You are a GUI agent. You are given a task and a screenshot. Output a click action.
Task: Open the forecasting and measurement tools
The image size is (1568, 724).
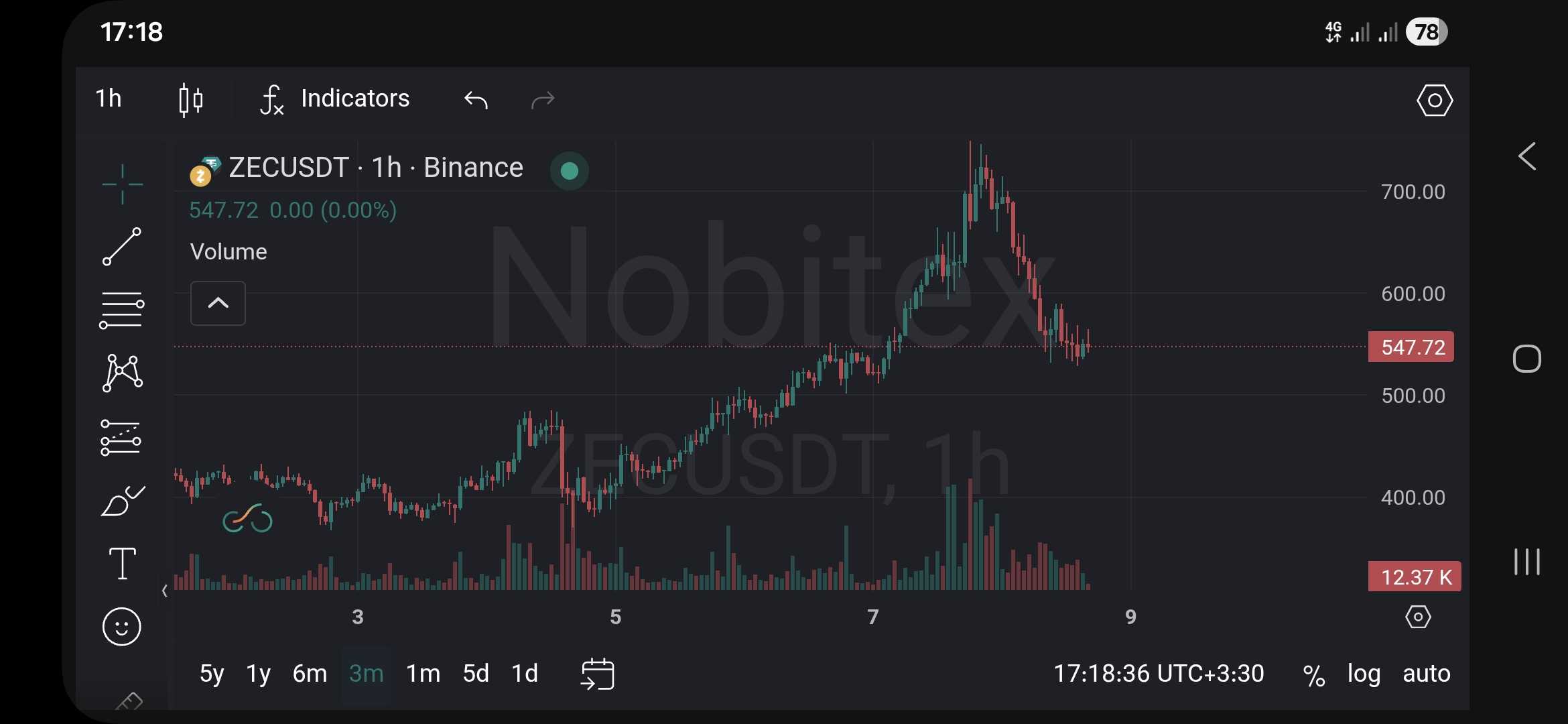(x=122, y=438)
